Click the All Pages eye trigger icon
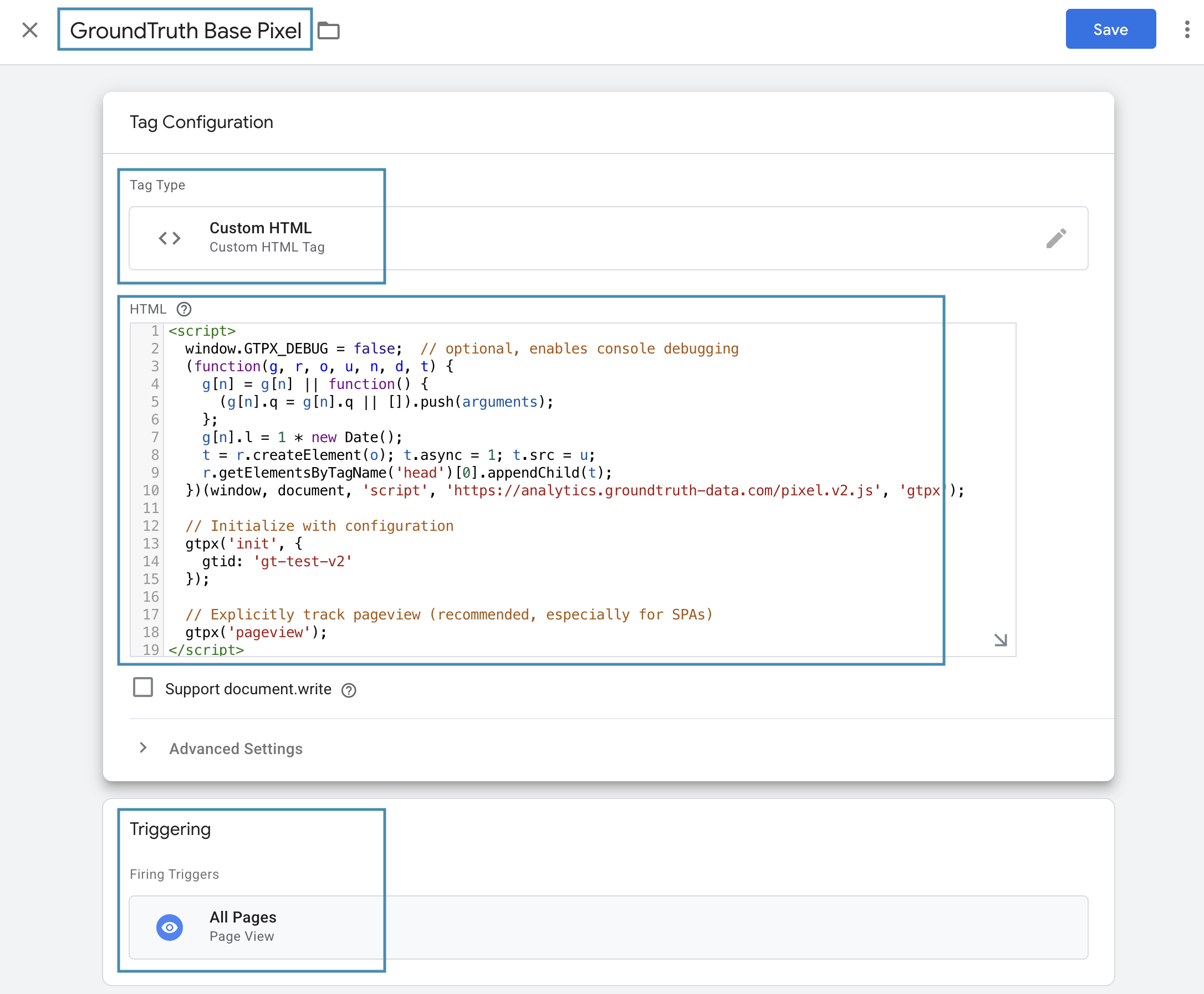The height and width of the screenshot is (994, 1204). point(170,927)
